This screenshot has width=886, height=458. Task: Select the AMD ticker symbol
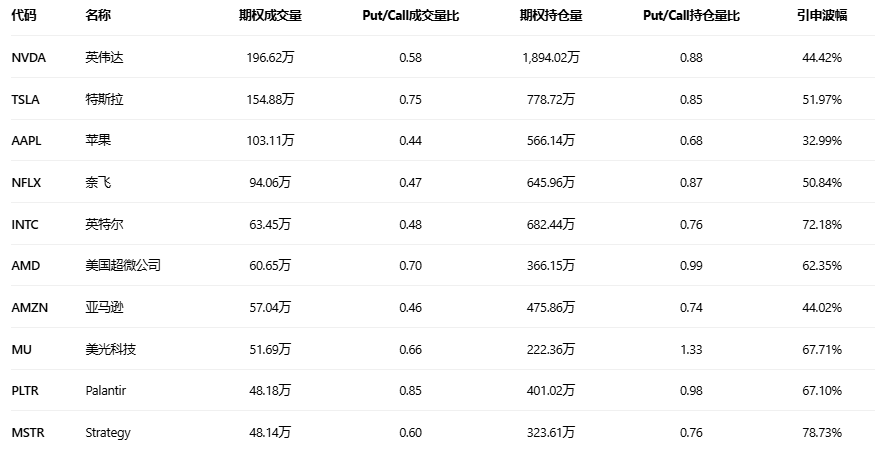coord(25,266)
